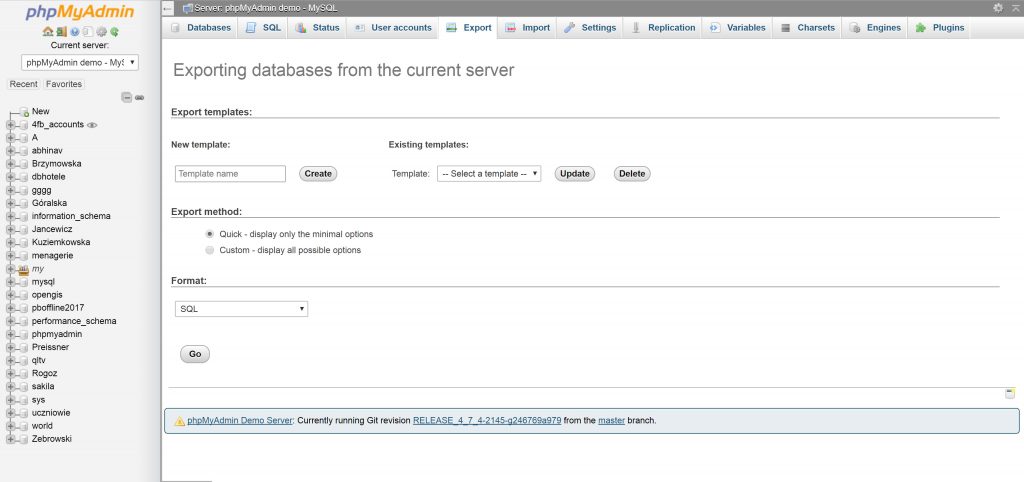The height and width of the screenshot is (482, 1024).
Task: Click the icon beside the 'my' database
Action: tap(24, 269)
